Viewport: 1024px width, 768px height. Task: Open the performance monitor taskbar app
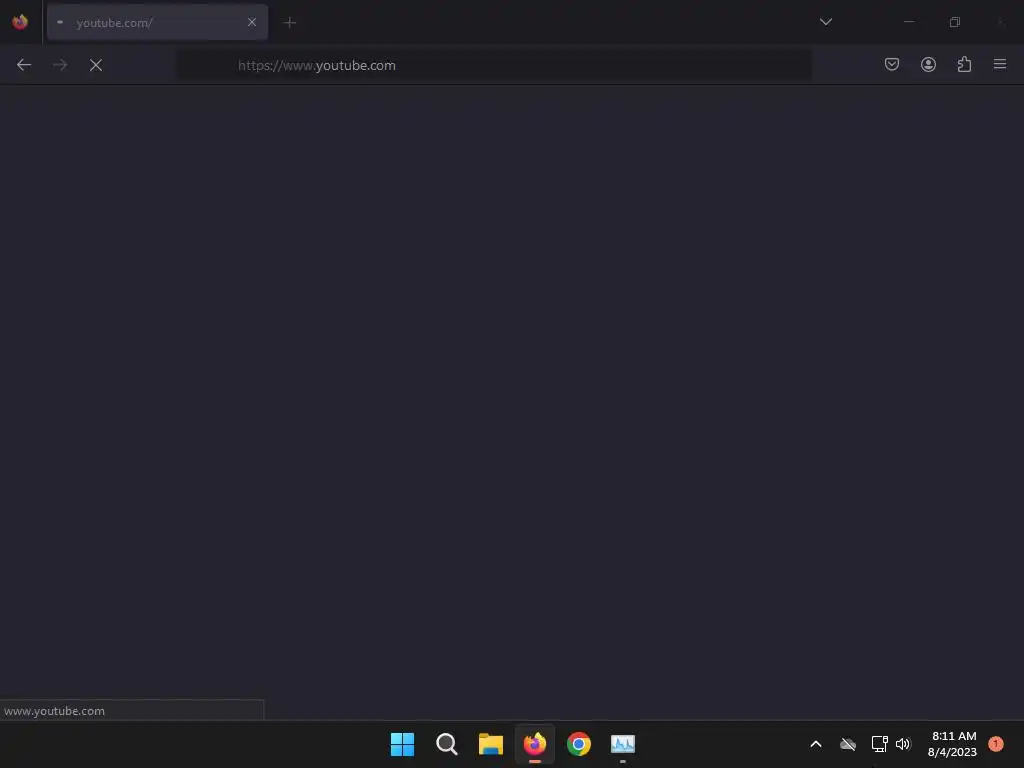(623, 744)
